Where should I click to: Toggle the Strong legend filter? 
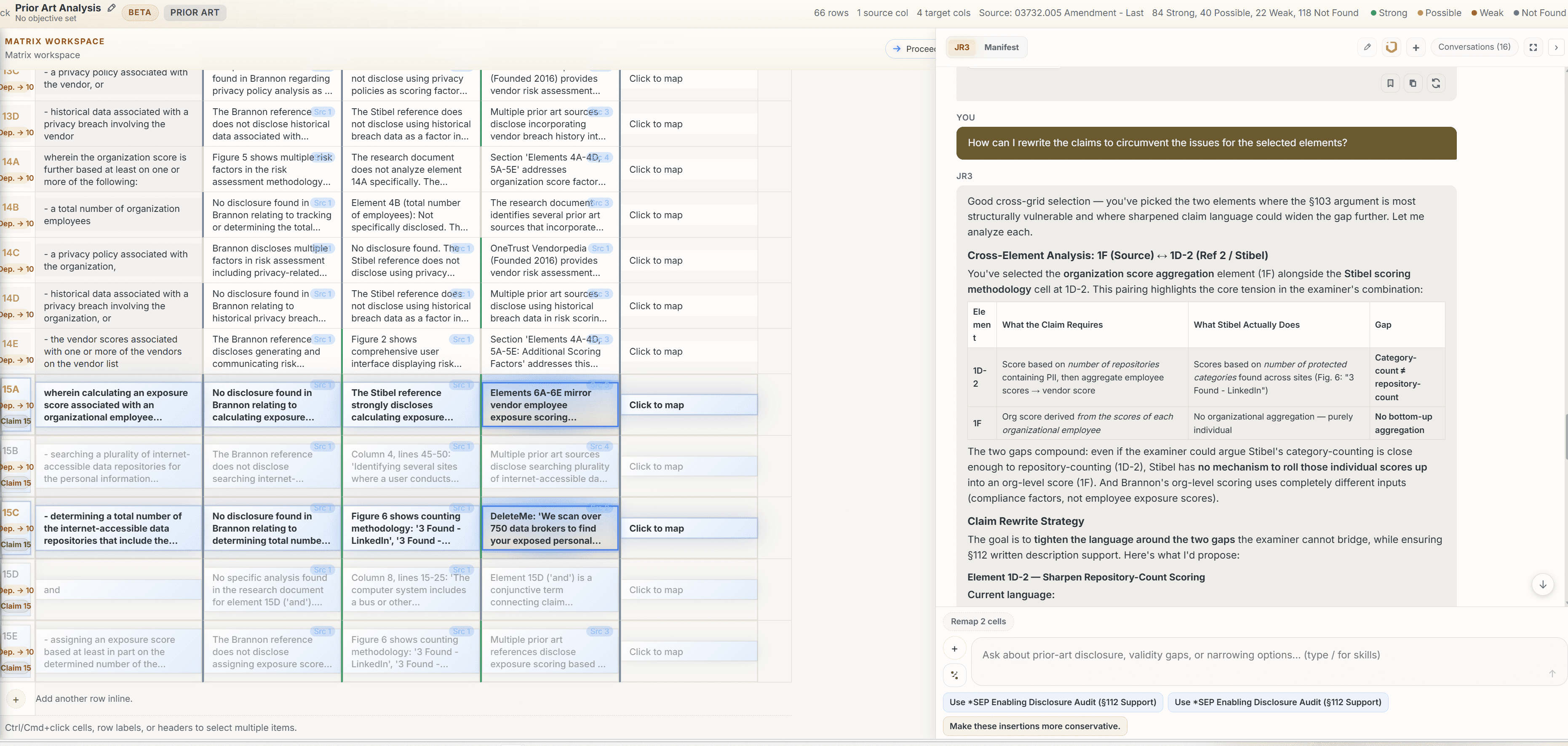coord(1389,13)
